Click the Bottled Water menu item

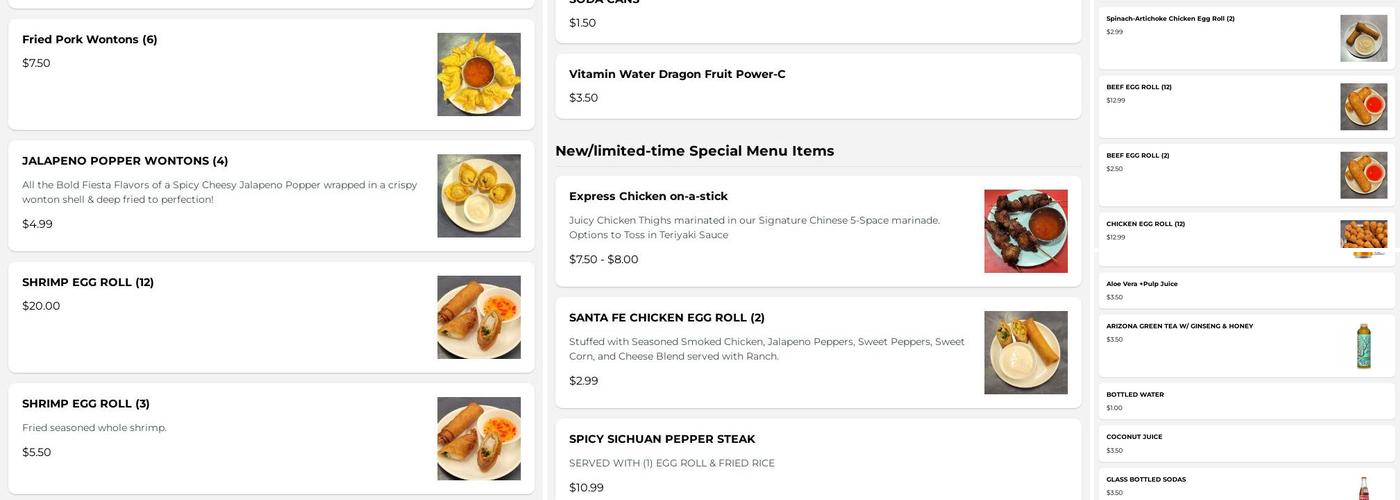(1135, 395)
